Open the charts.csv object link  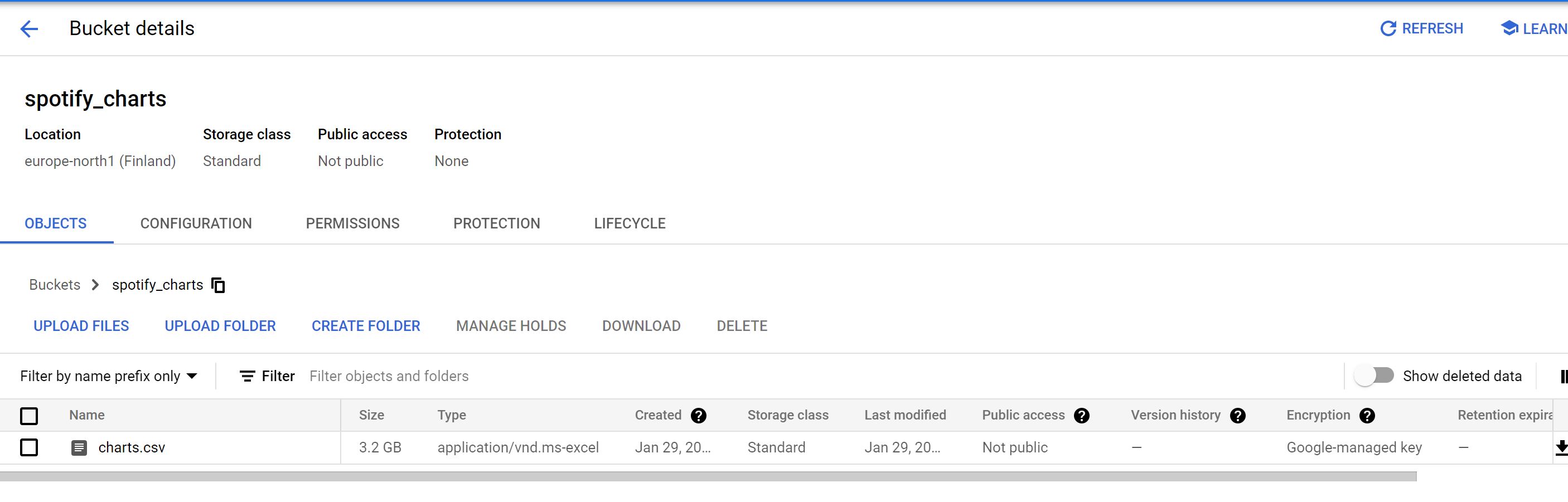132,448
